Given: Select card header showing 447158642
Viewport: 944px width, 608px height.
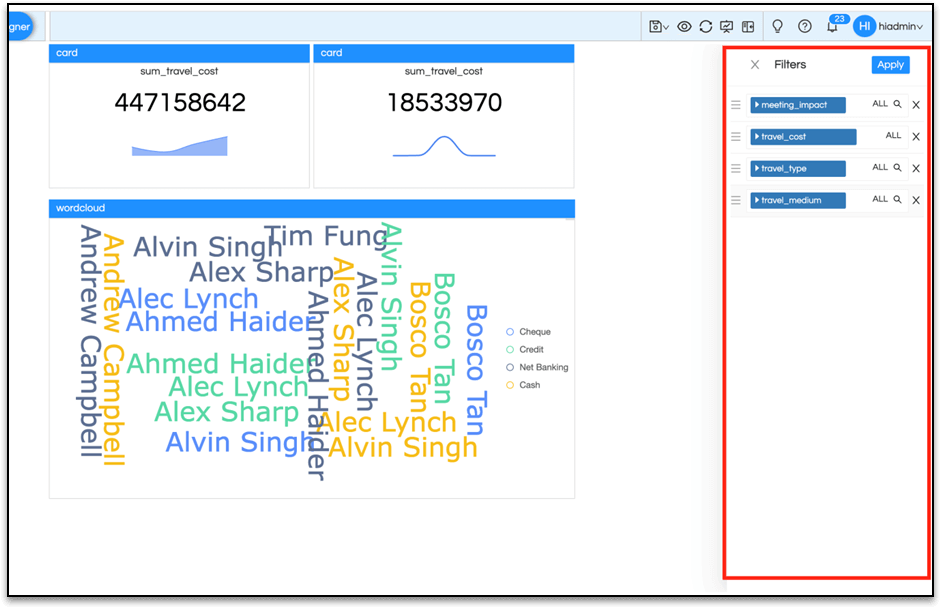Looking at the screenshot, I should pyautogui.click(x=179, y=53).
